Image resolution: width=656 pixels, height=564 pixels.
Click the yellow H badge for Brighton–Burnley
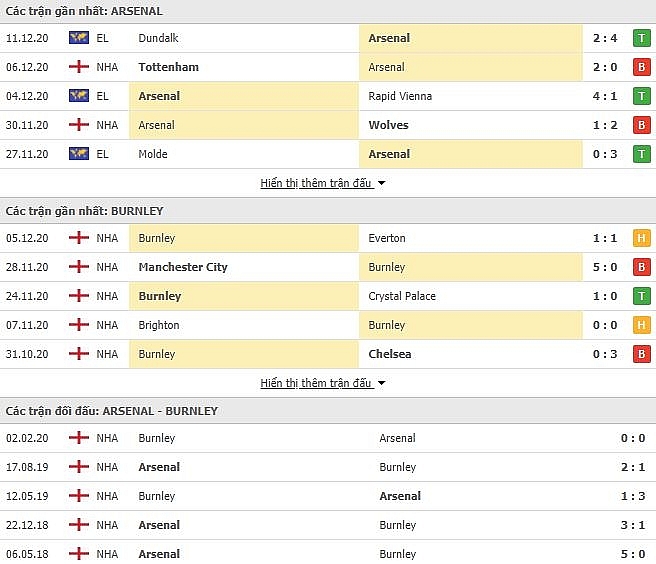[641, 325]
